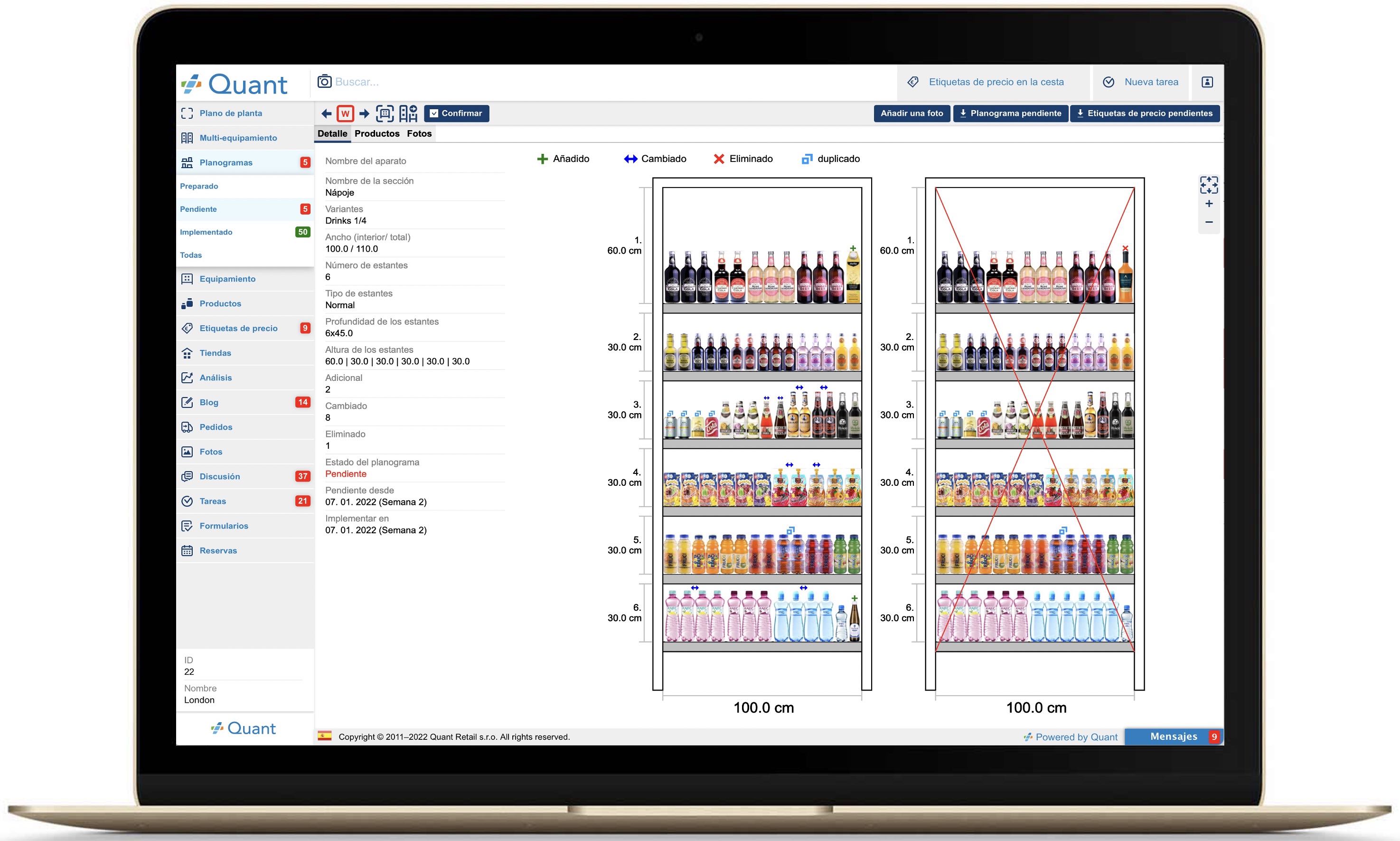Image resolution: width=1400 pixels, height=841 pixels.
Task: Select the equipment scan icon in the toolbar
Action: [385, 113]
